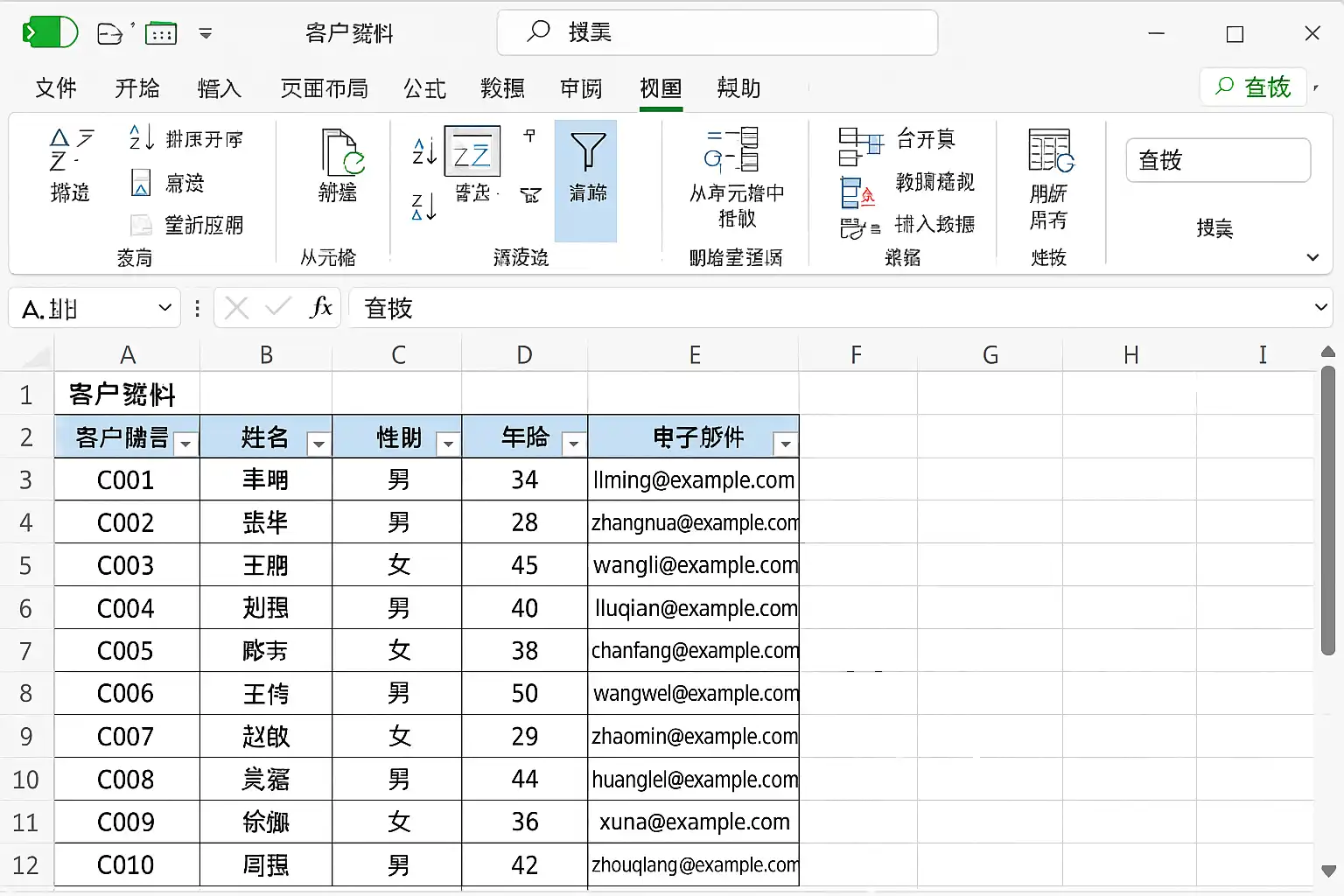Screen dimensions: 1344x896
Task: Toggle the green AutoSave switch
Action: (x=50, y=33)
